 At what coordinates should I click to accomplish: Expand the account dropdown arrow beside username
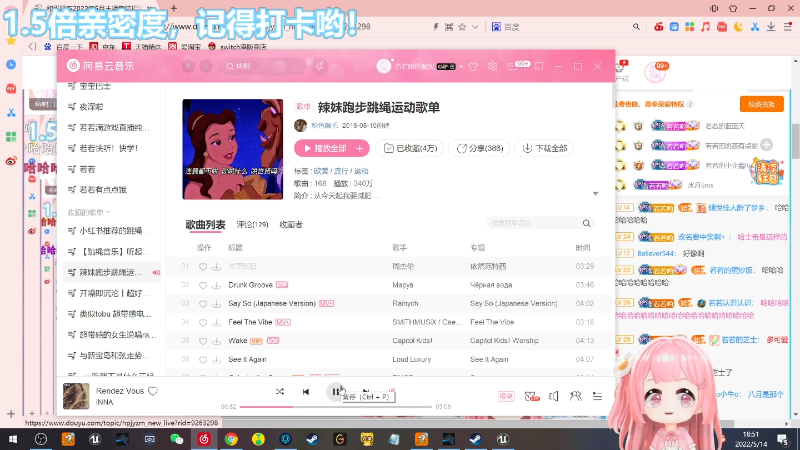461,67
